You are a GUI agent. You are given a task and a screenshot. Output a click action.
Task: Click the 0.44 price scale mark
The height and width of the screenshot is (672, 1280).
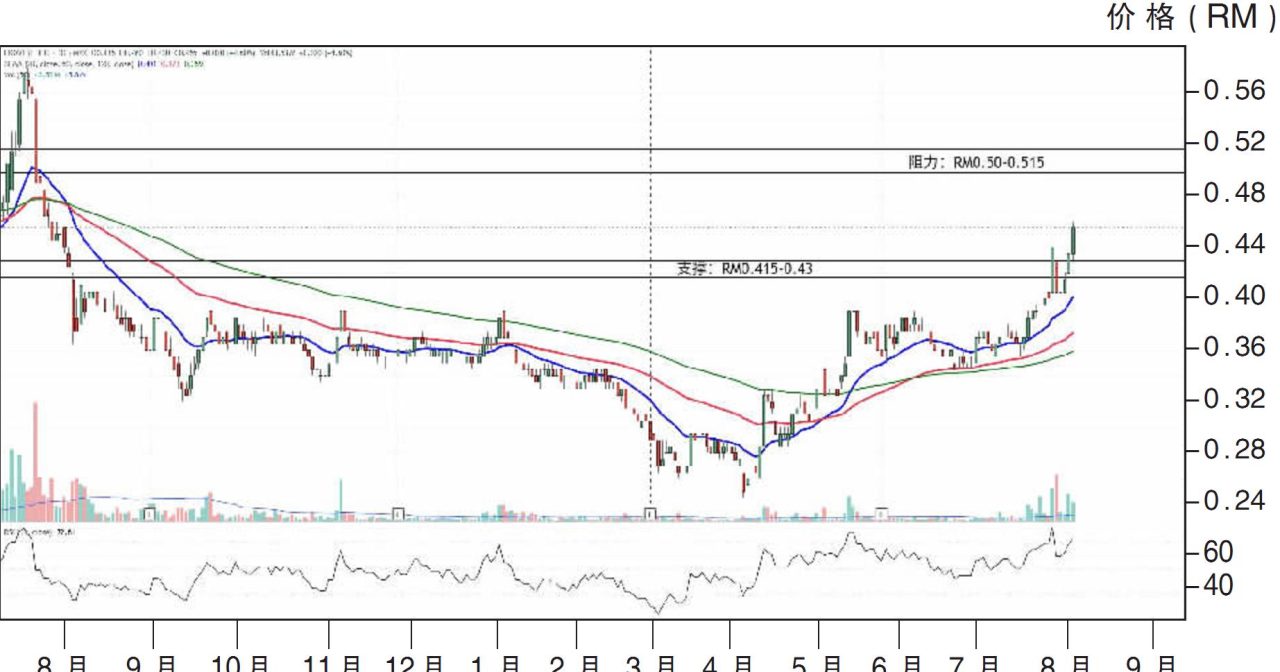point(1229,243)
